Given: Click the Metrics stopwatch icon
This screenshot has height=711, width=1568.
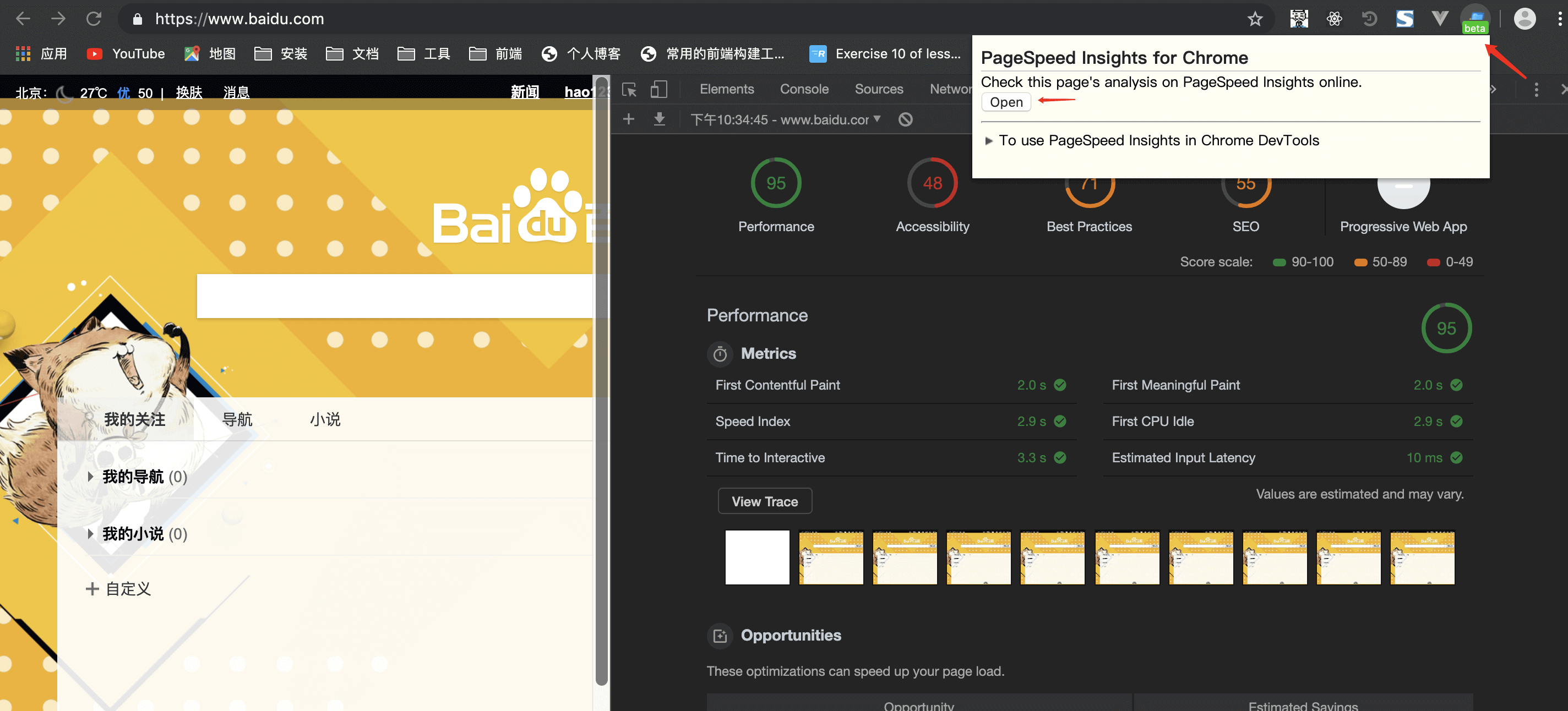Looking at the screenshot, I should [720, 353].
